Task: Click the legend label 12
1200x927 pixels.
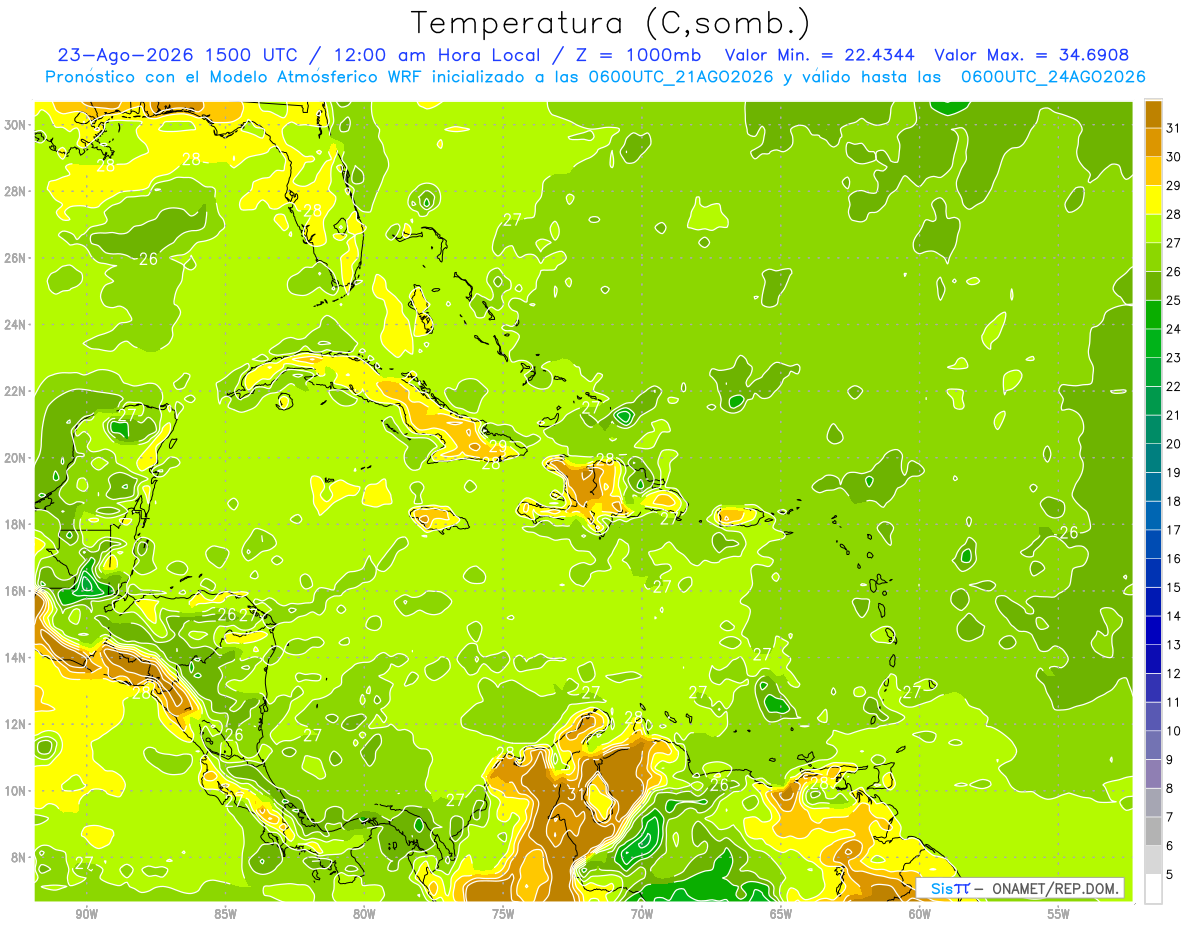Action: tap(1174, 673)
